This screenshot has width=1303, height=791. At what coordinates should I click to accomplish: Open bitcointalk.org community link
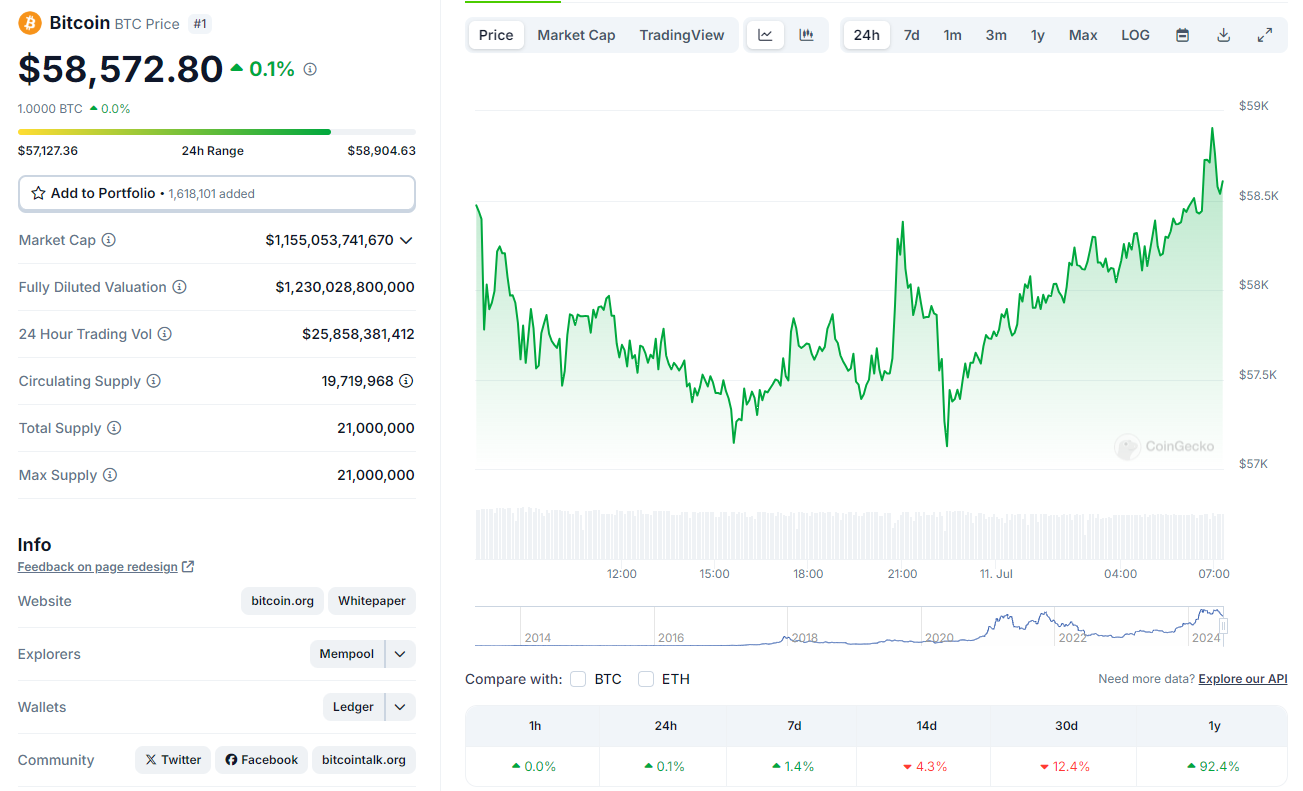point(364,760)
